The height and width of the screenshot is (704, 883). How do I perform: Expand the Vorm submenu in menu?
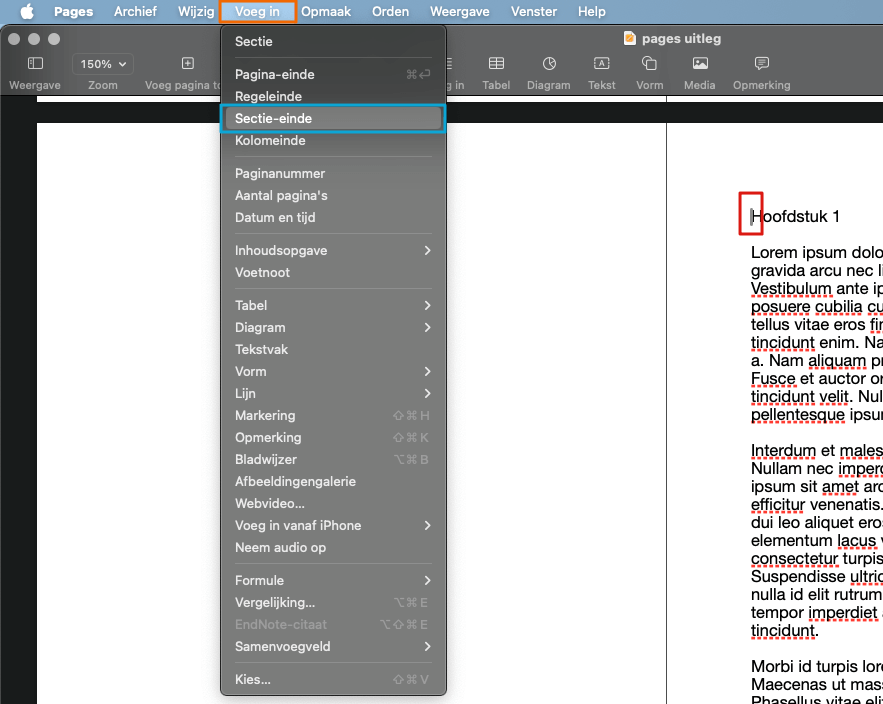427,372
